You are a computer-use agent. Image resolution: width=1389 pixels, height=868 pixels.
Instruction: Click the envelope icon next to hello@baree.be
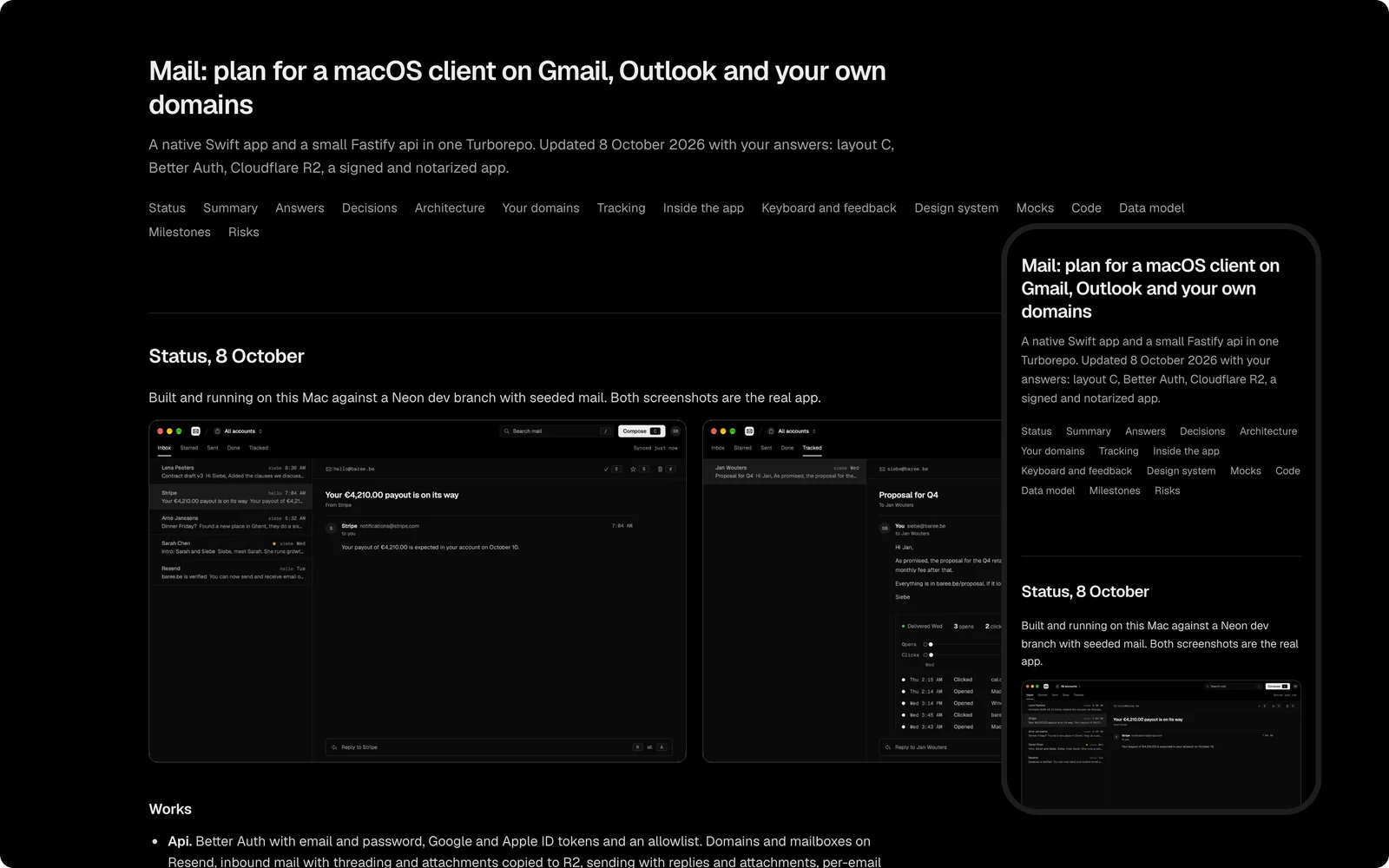tap(329, 469)
